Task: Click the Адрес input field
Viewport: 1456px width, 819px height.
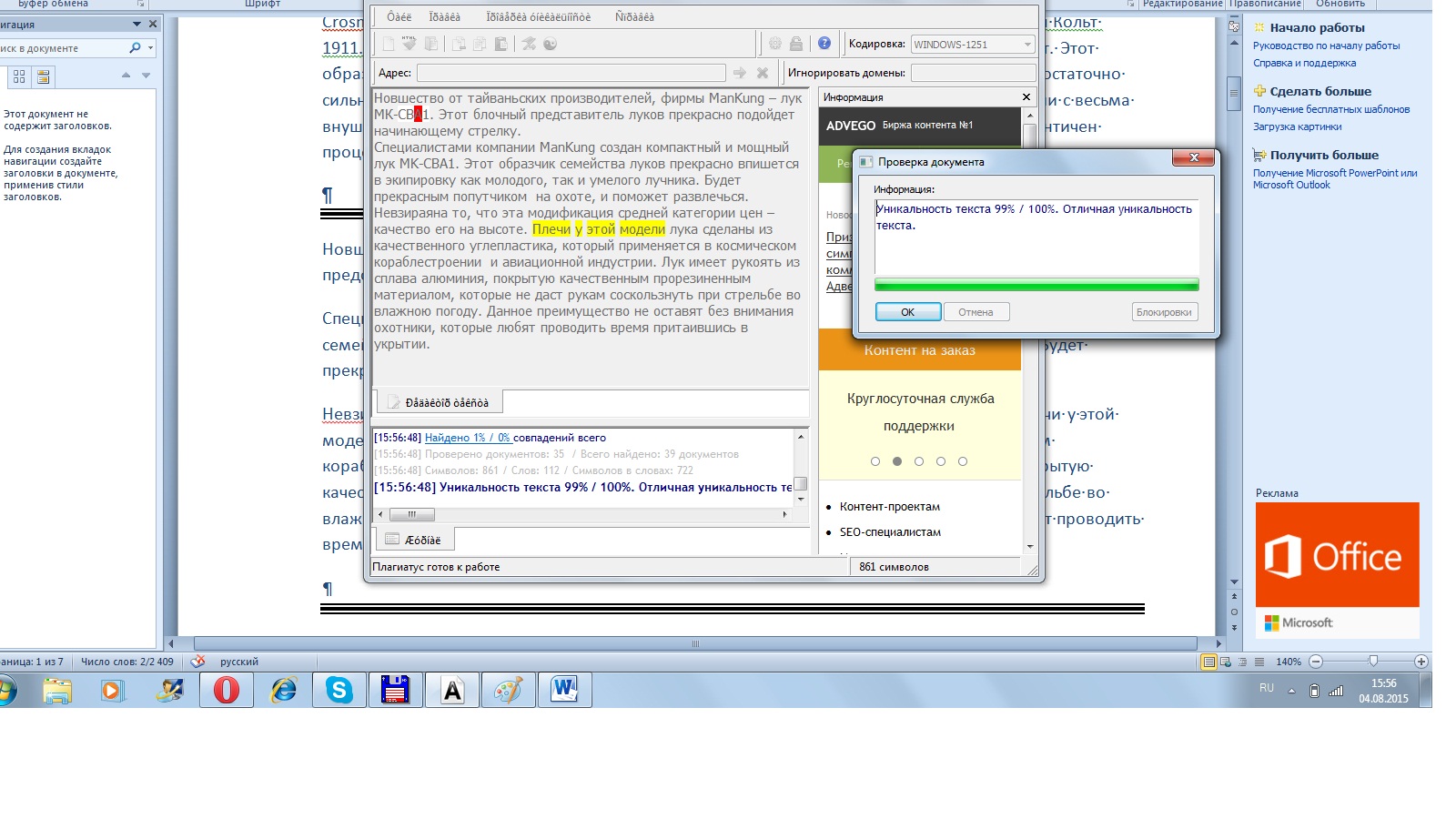Action: (x=571, y=73)
